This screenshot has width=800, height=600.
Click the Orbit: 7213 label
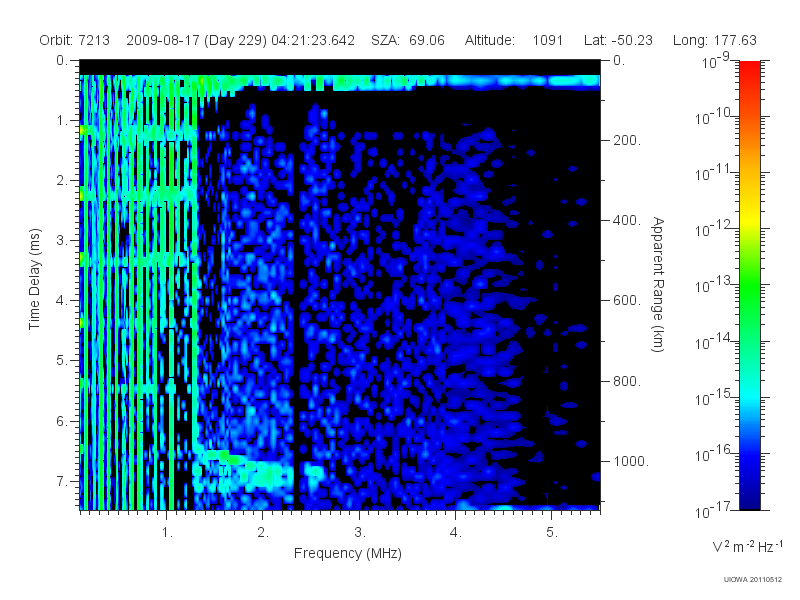coord(74,40)
